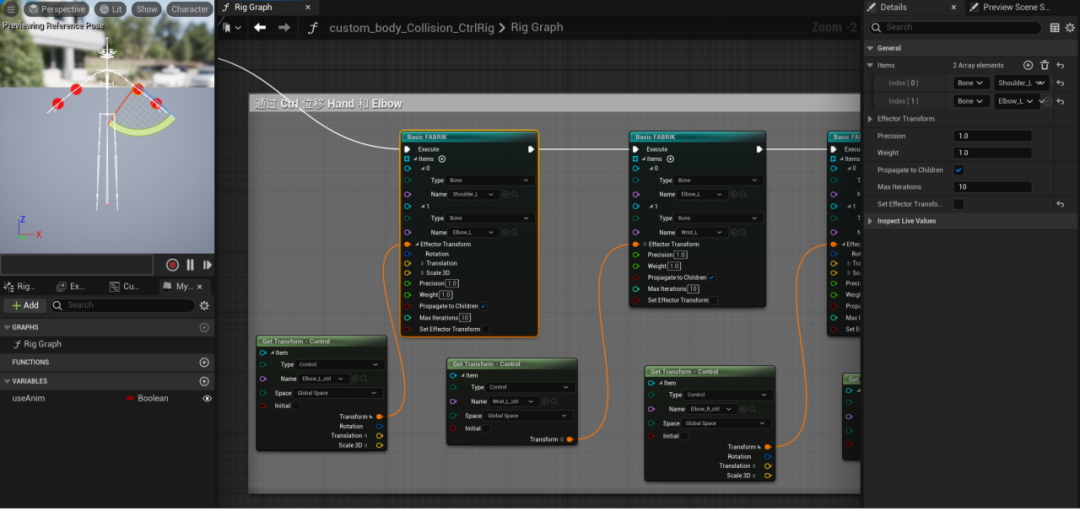
Task: Expand Translation pin on first FABRIK node
Action: tap(424, 264)
